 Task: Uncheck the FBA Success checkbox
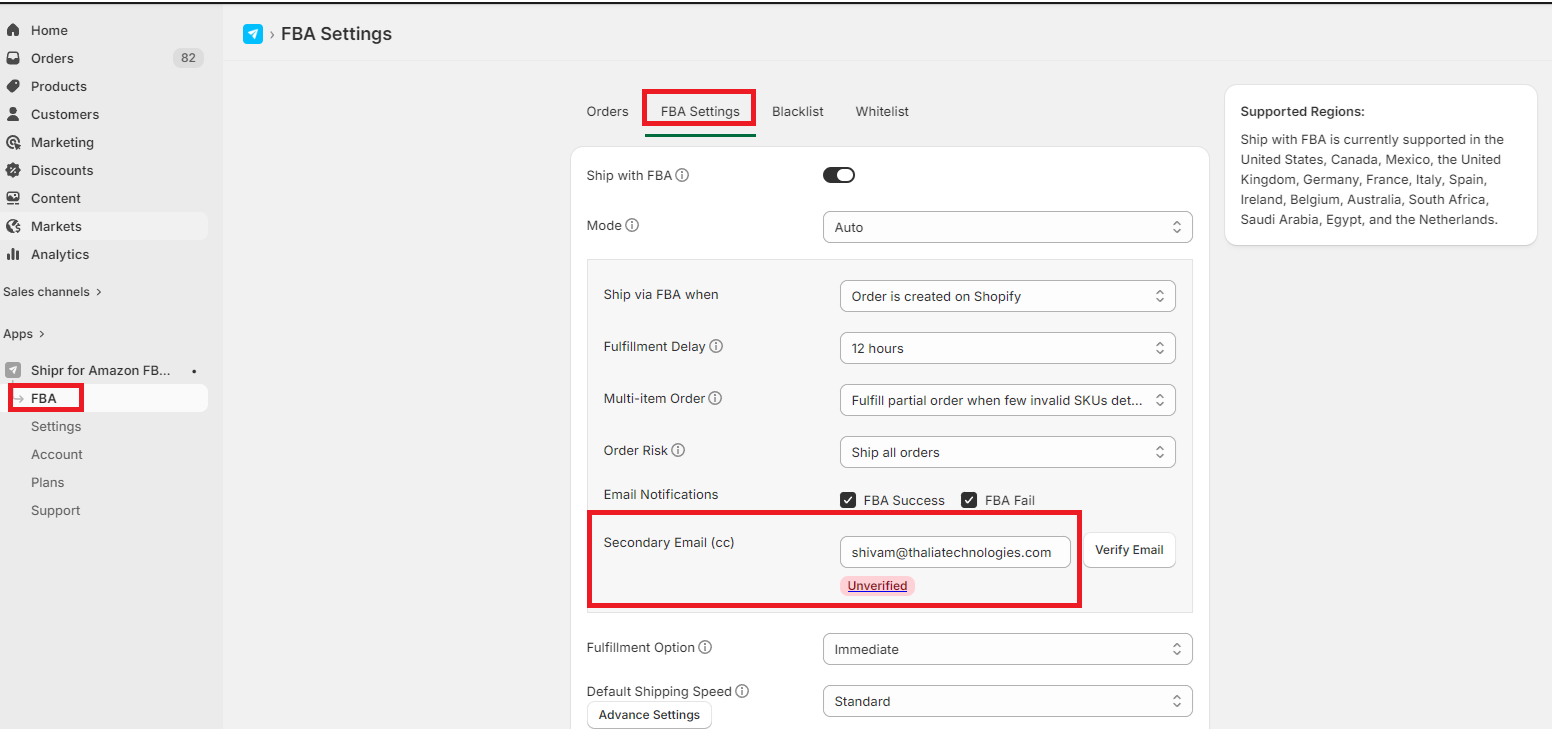tap(848, 500)
